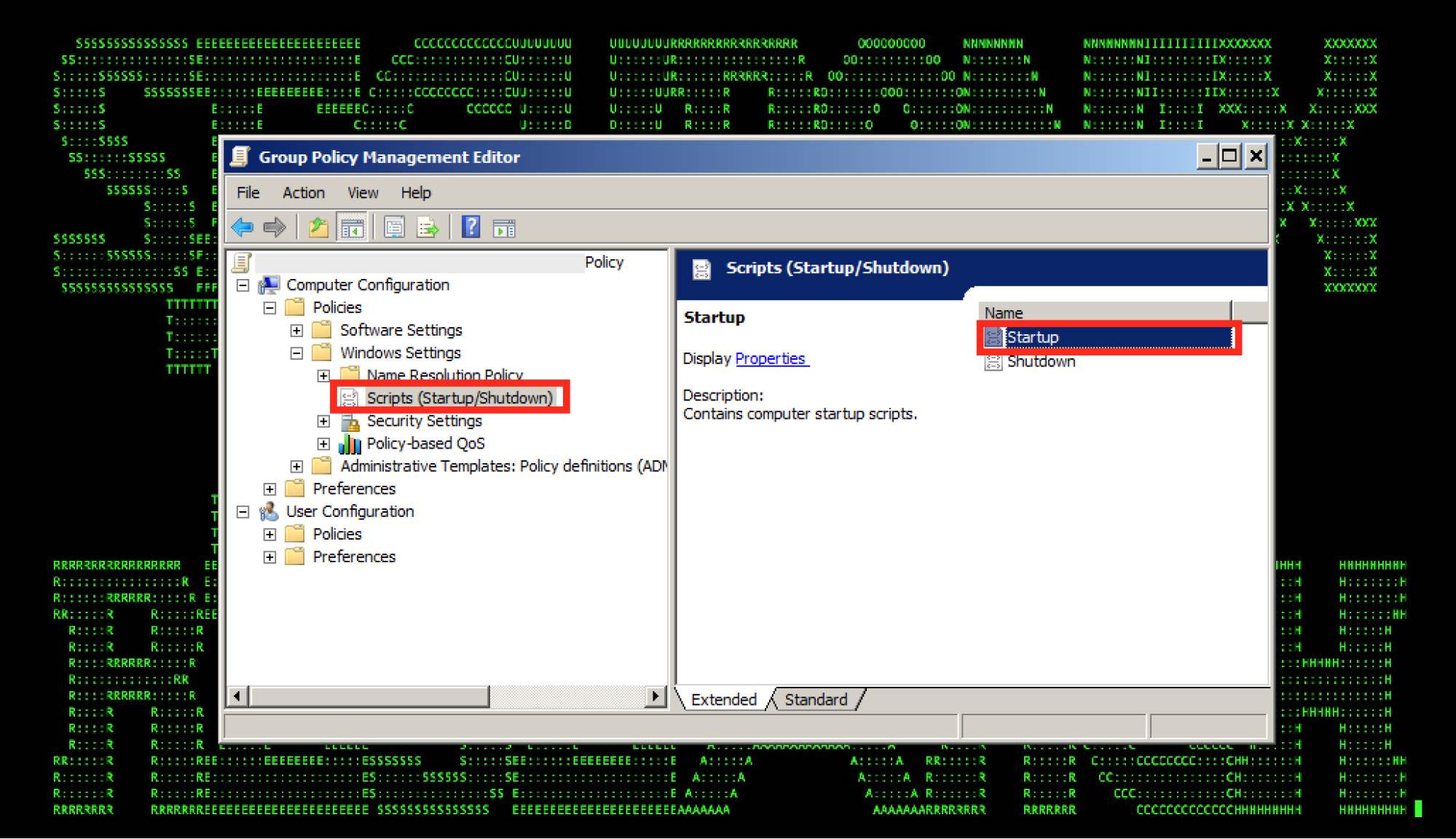The width and height of the screenshot is (1456, 839).
Task: Click the blue Help question mark icon
Action: pyautogui.click(x=471, y=228)
